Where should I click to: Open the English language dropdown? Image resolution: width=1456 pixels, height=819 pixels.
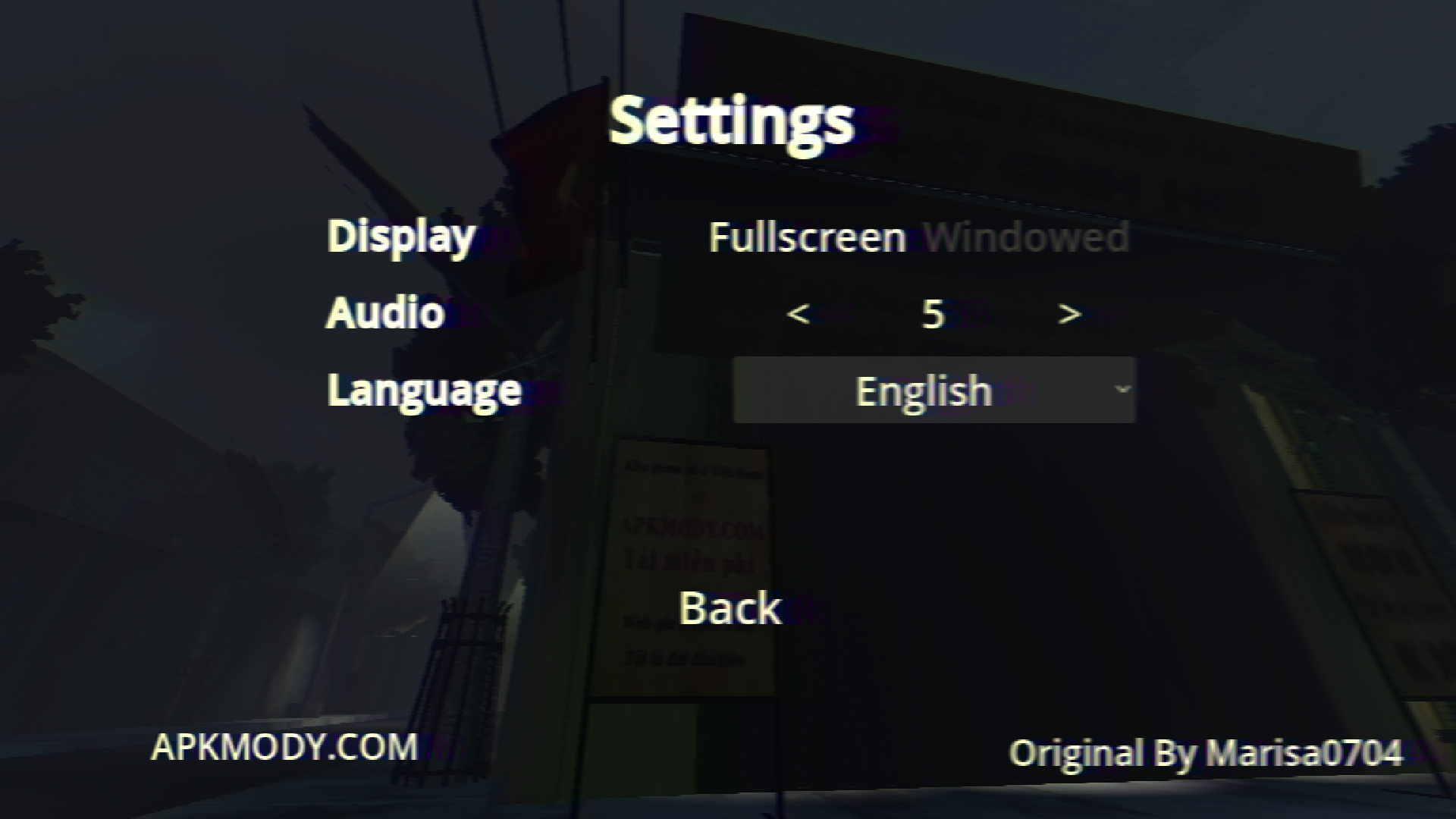[934, 390]
